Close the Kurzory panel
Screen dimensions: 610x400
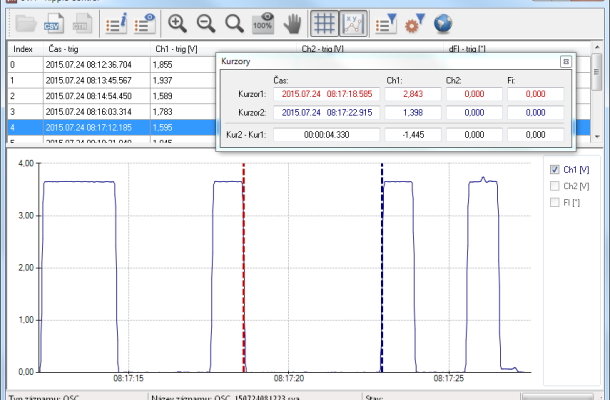tap(565, 61)
